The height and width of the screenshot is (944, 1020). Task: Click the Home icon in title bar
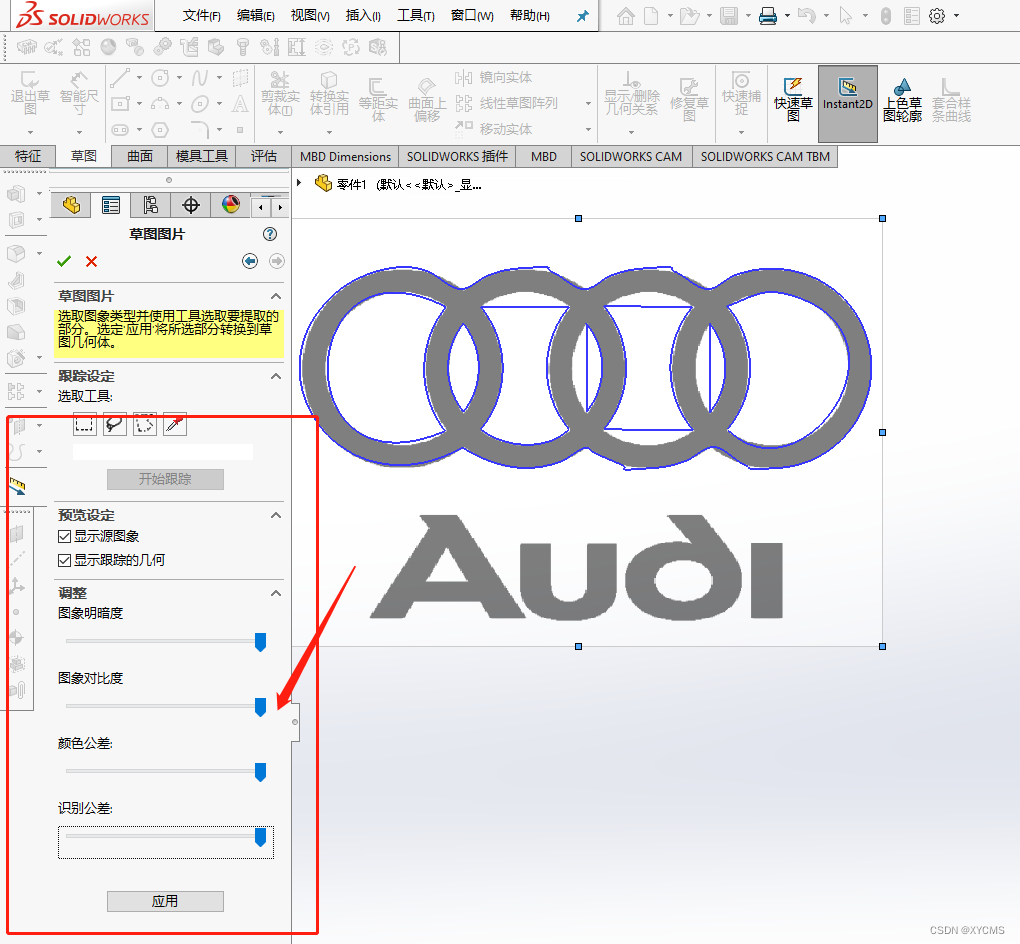pyautogui.click(x=626, y=16)
